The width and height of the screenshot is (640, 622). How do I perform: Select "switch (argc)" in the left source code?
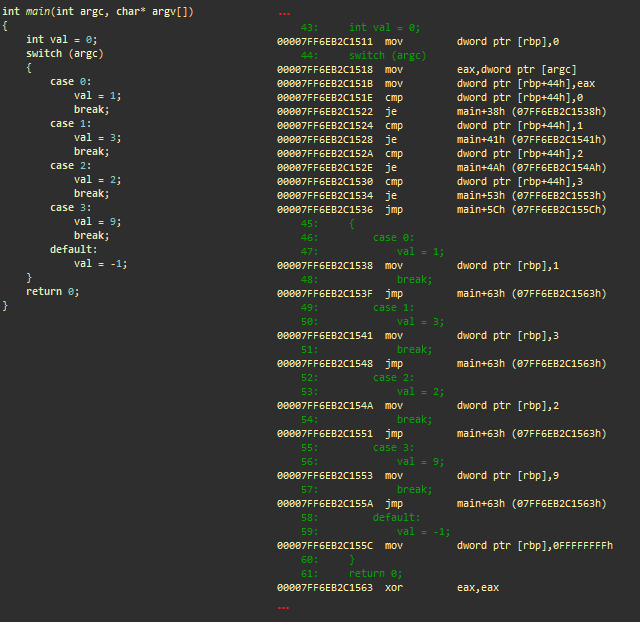click(x=65, y=53)
